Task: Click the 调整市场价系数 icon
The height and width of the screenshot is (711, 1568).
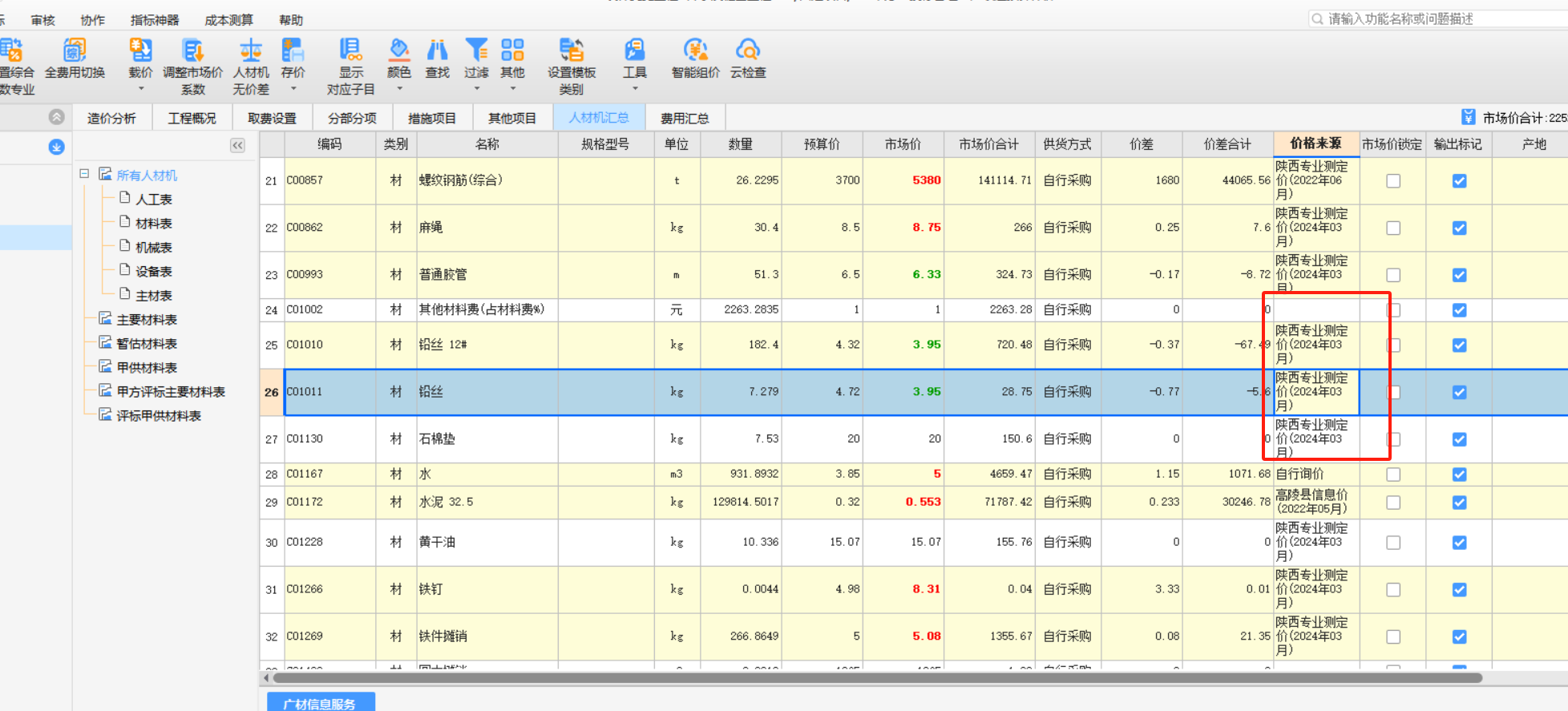Action: pos(192,50)
